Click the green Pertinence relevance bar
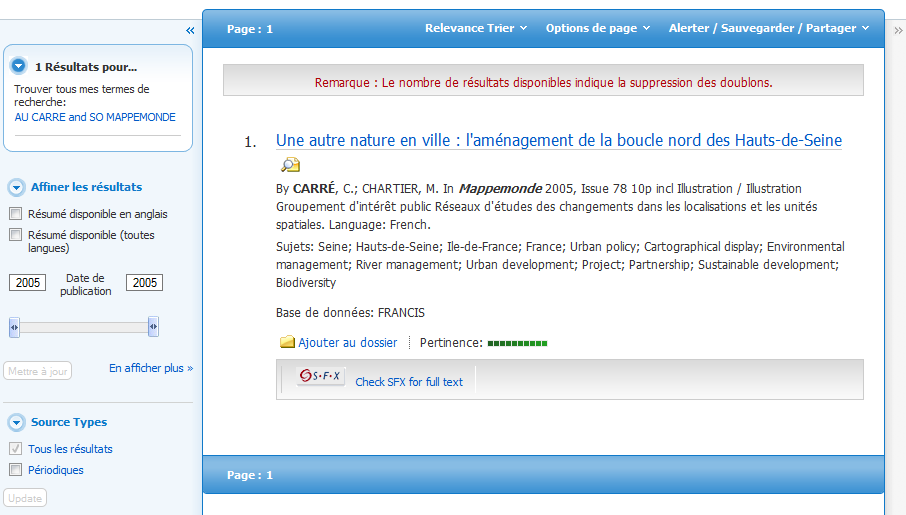This screenshot has width=906, height=515. (517, 343)
